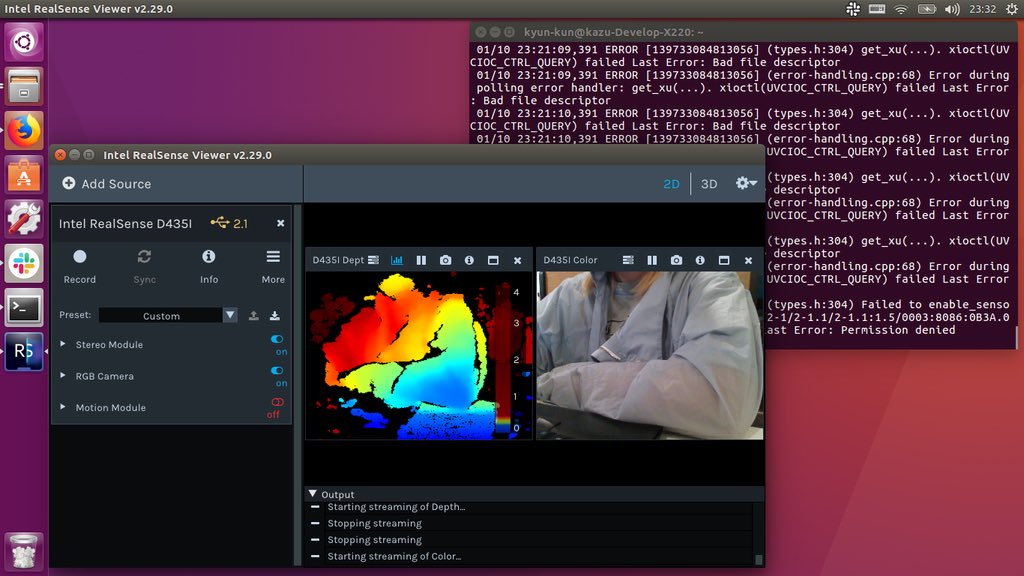The height and width of the screenshot is (576, 1024).
Task: Click the depth image view
Action: [x=419, y=355]
